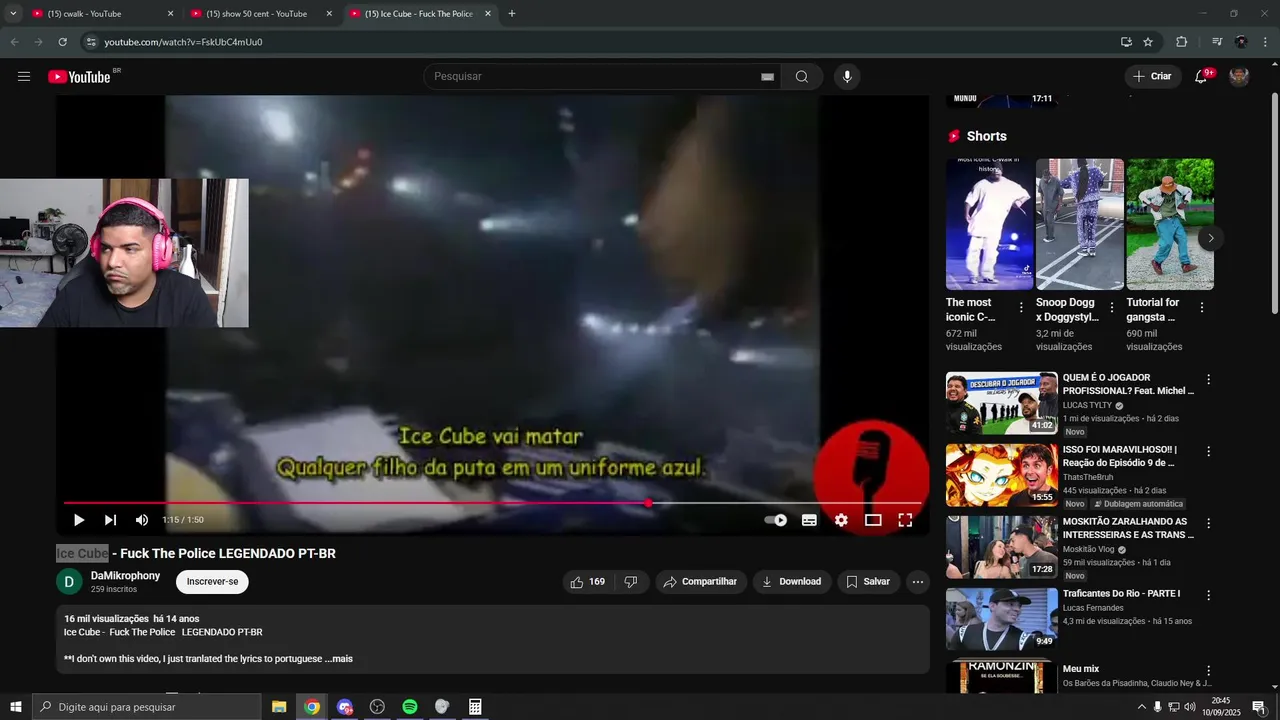Open the Criar menu
This screenshot has height=720, width=1280.
1152,76
